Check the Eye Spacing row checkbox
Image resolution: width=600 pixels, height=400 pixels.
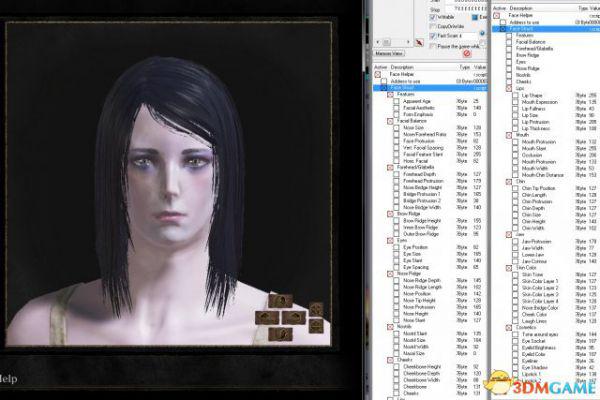pyautogui.click(x=396, y=267)
